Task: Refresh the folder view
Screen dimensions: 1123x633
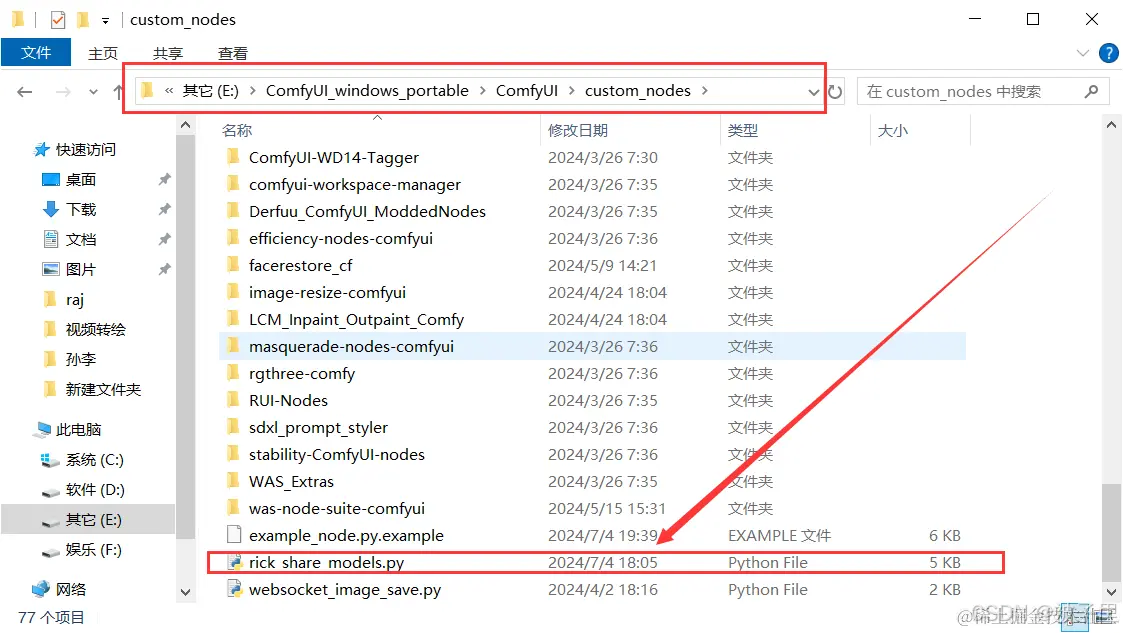Action: point(835,92)
